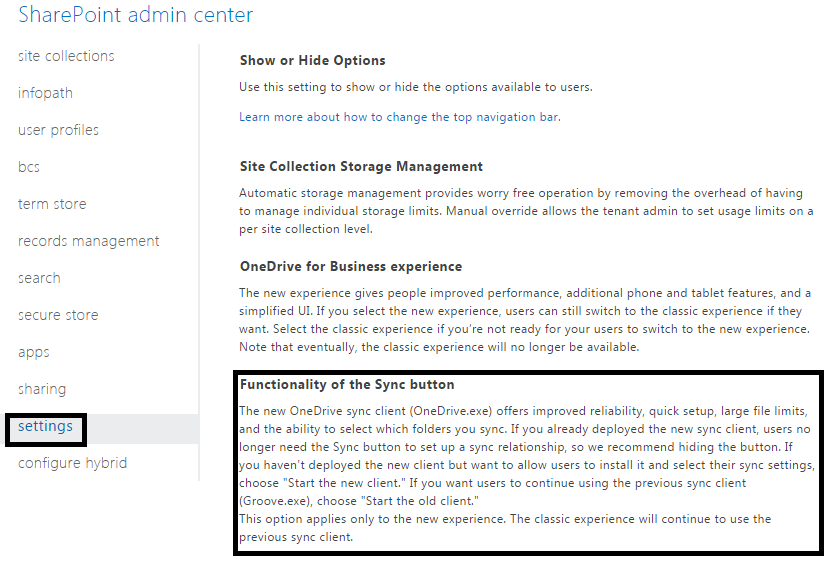This screenshot has height=563, width=830.
Task: Click the highlighted settings nav item
Action: click(45, 427)
